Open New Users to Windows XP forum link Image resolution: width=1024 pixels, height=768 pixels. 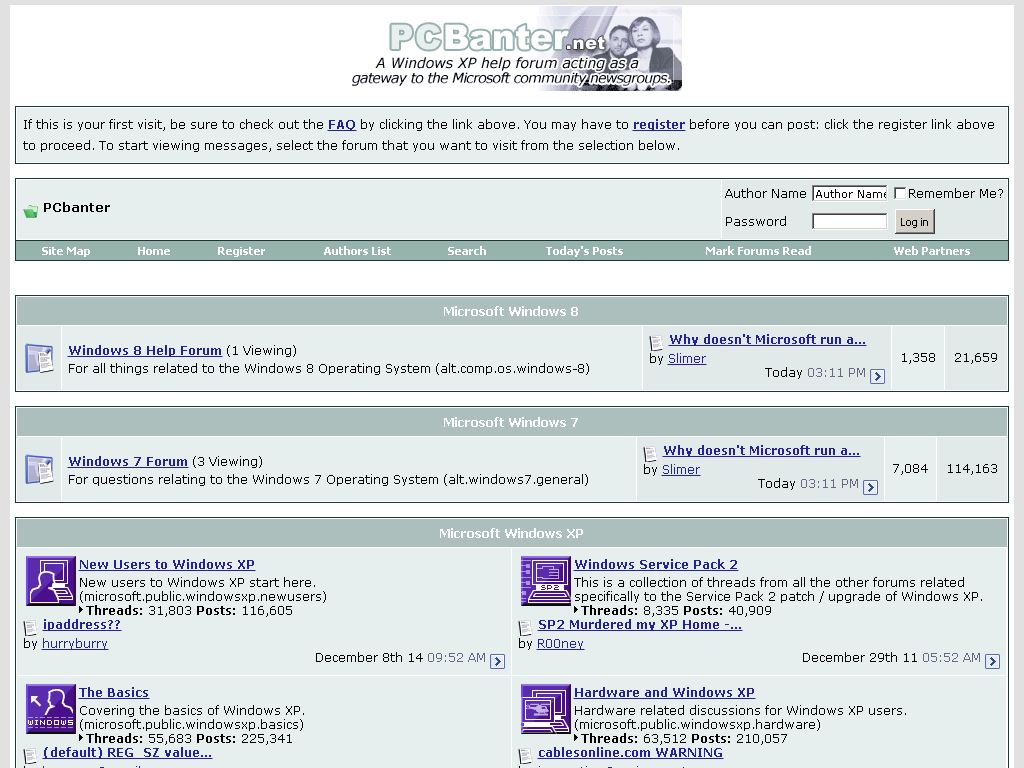pyautogui.click(x=167, y=564)
